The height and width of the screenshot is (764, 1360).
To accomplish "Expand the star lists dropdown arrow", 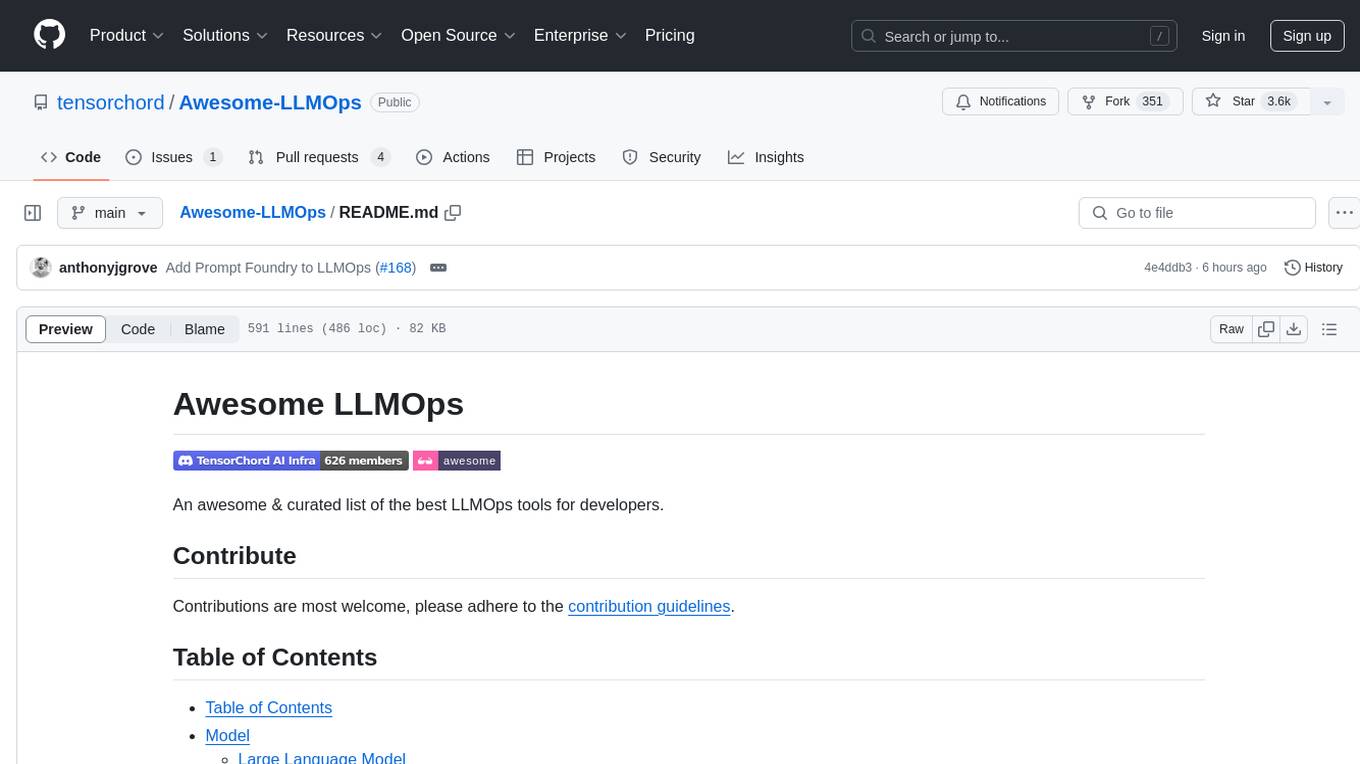I will tap(1327, 102).
